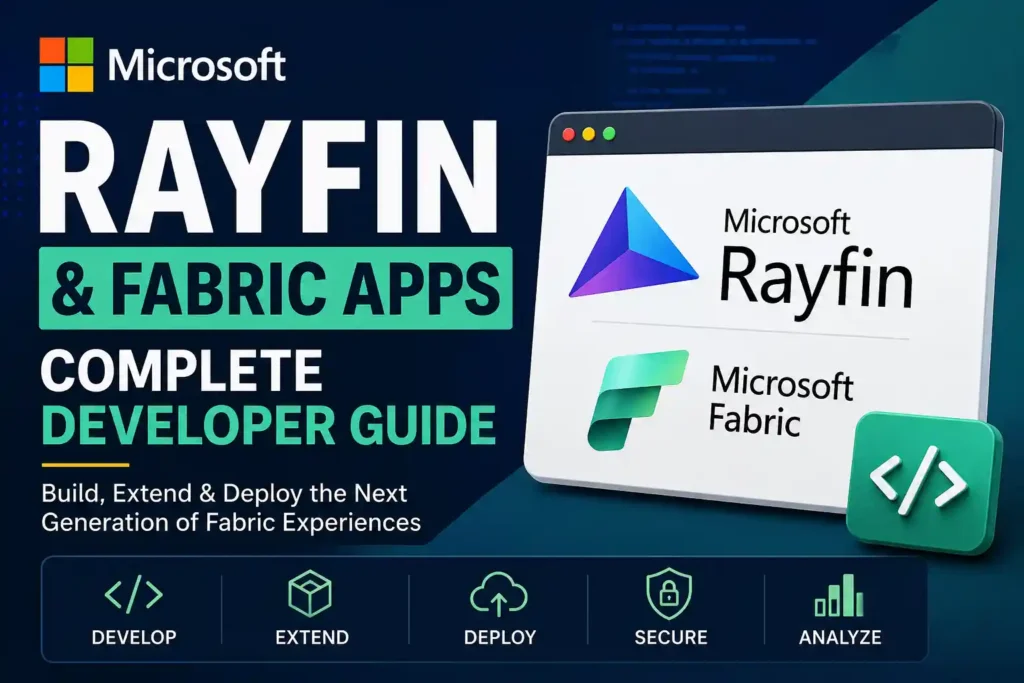Click the Microsoft four-square logo

pyautogui.click(x=66, y=65)
